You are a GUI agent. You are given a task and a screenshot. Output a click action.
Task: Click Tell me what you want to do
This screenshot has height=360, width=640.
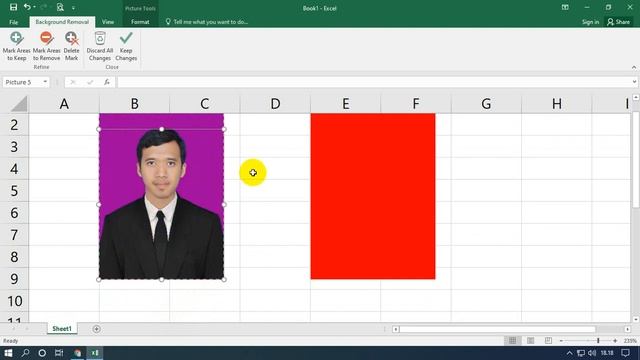click(x=207, y=22)
